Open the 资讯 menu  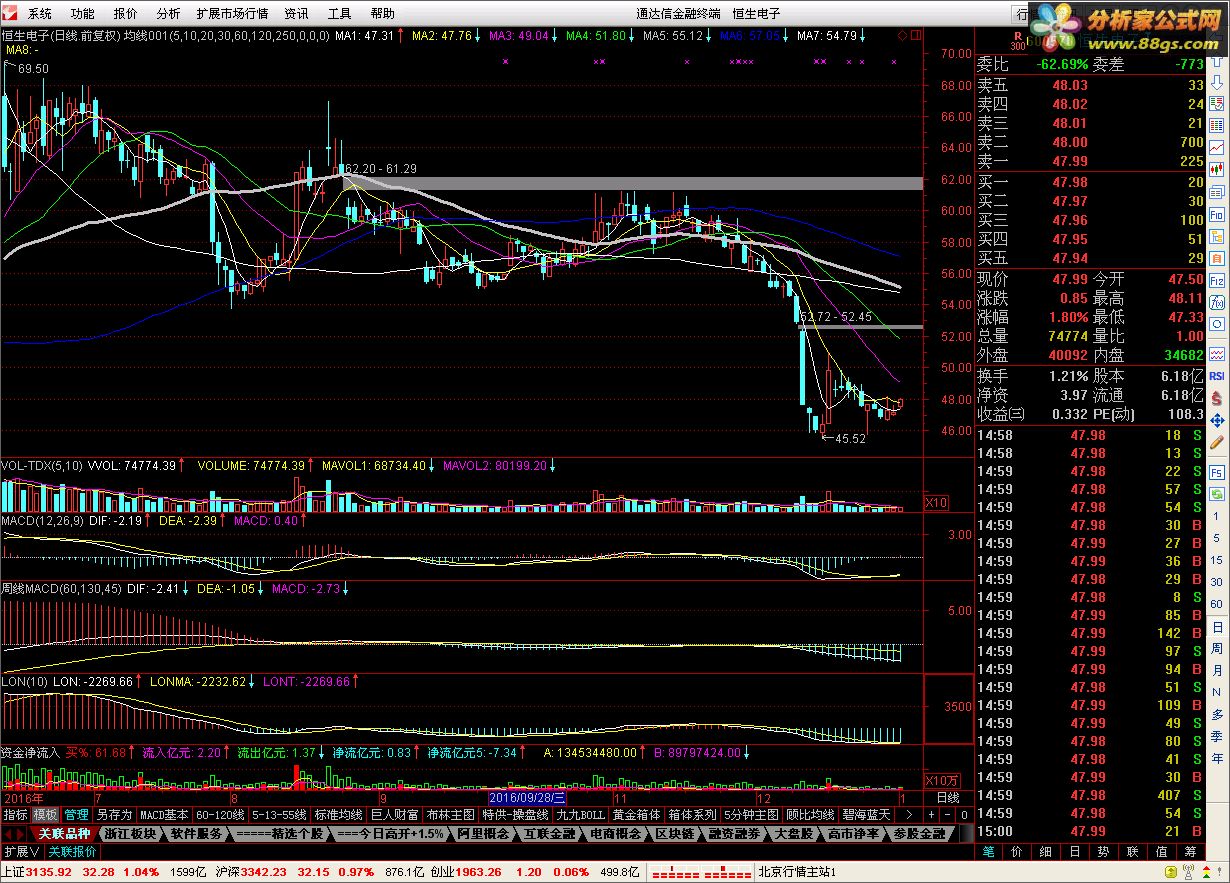[296, 14]
